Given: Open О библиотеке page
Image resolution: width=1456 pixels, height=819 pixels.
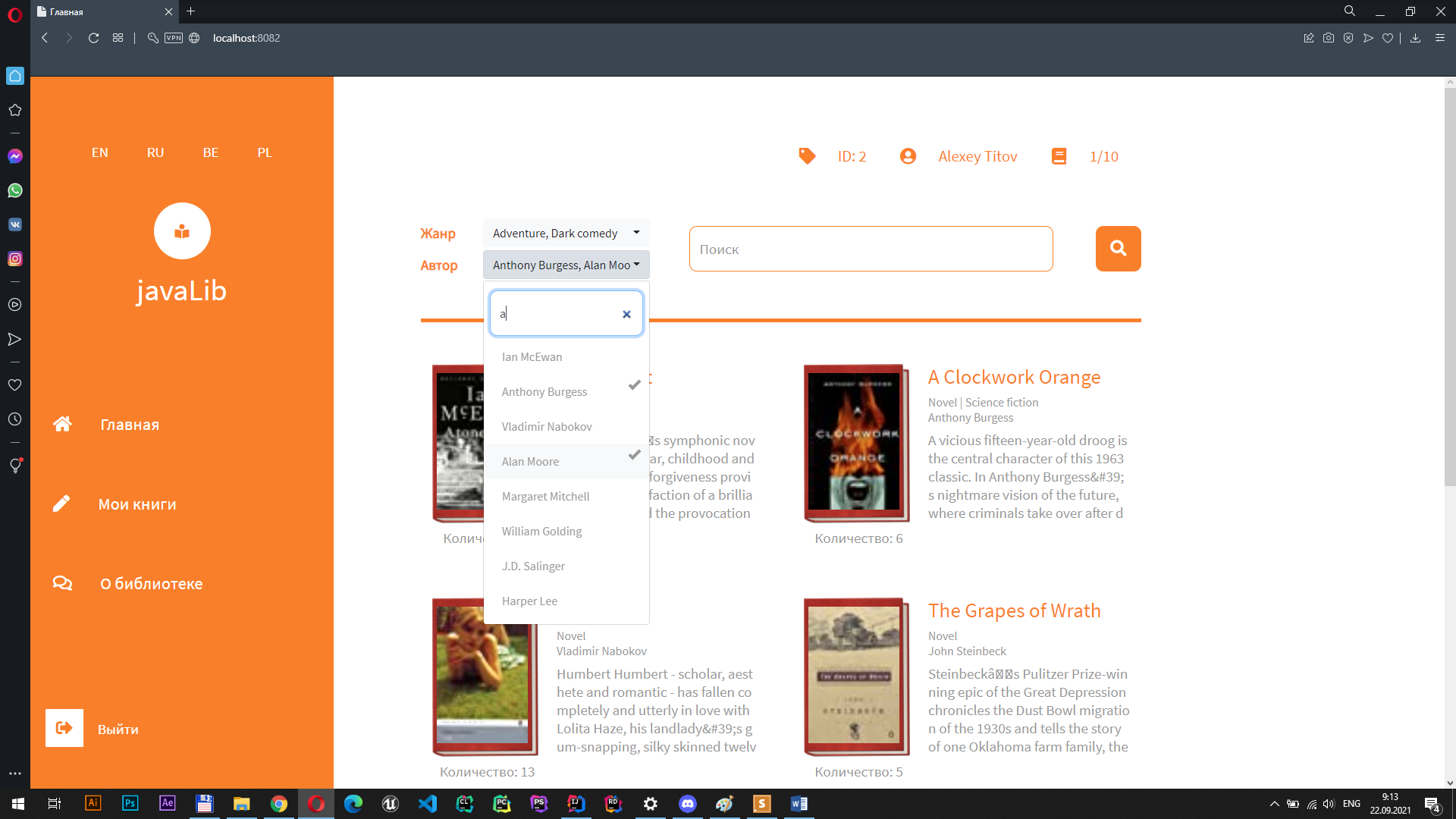Looking at the screenshot, I should click(152, 584).
